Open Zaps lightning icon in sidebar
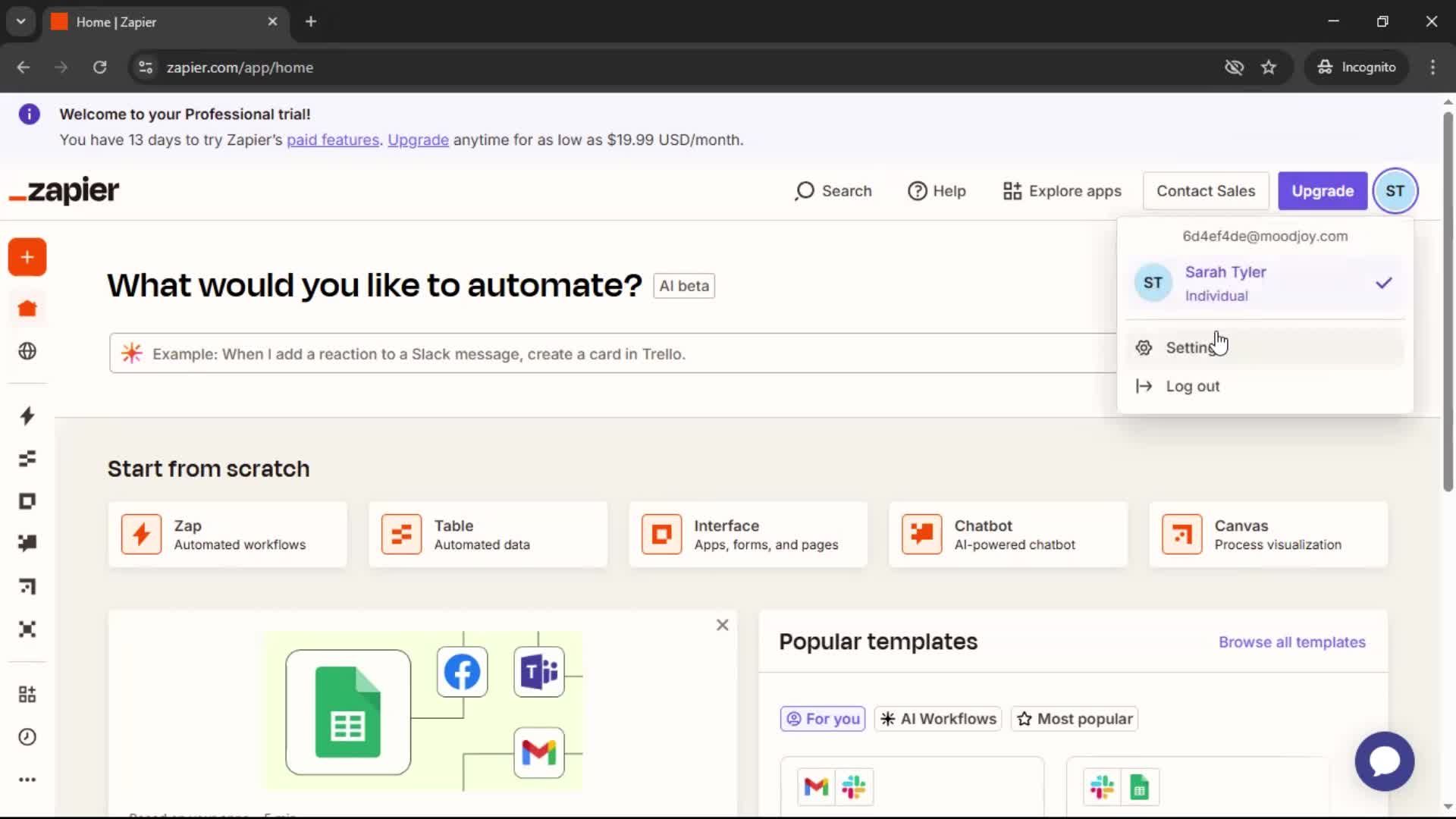This screenshot has width=1456, height=819. coord(27,416)
